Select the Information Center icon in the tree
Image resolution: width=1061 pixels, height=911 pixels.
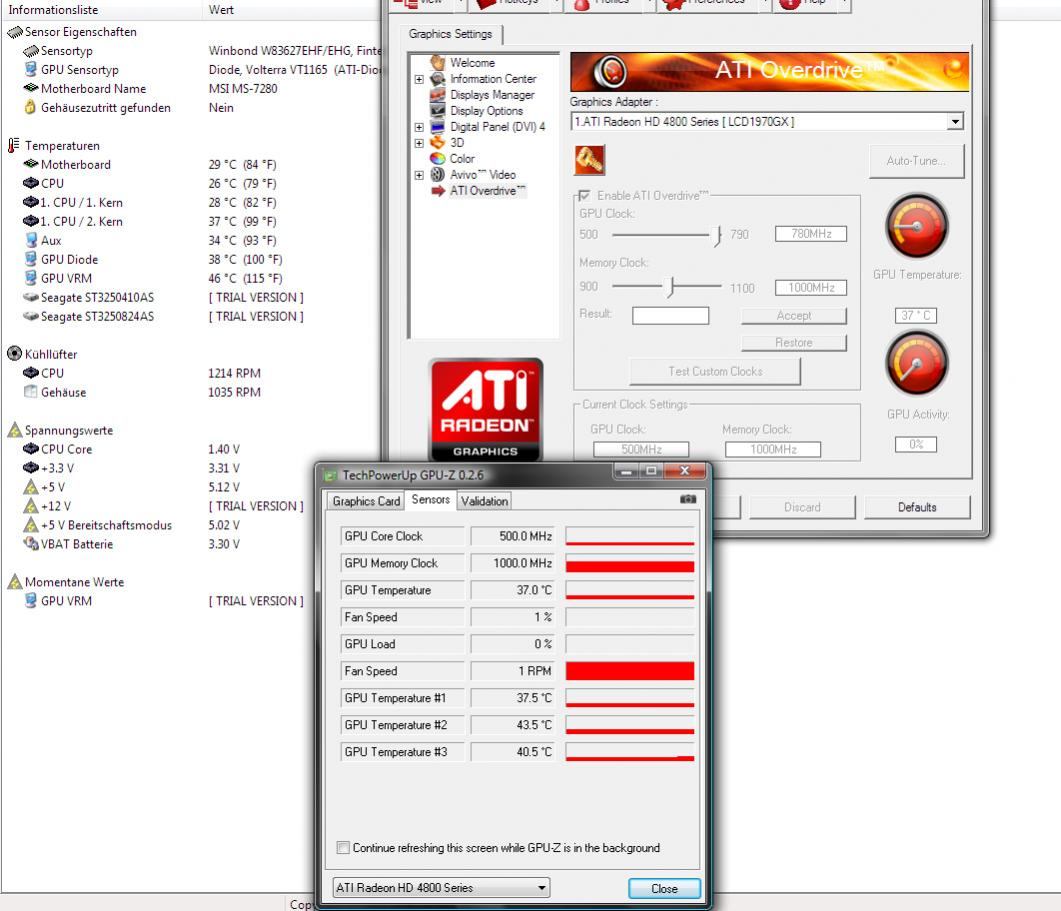[x=438, y=79]
